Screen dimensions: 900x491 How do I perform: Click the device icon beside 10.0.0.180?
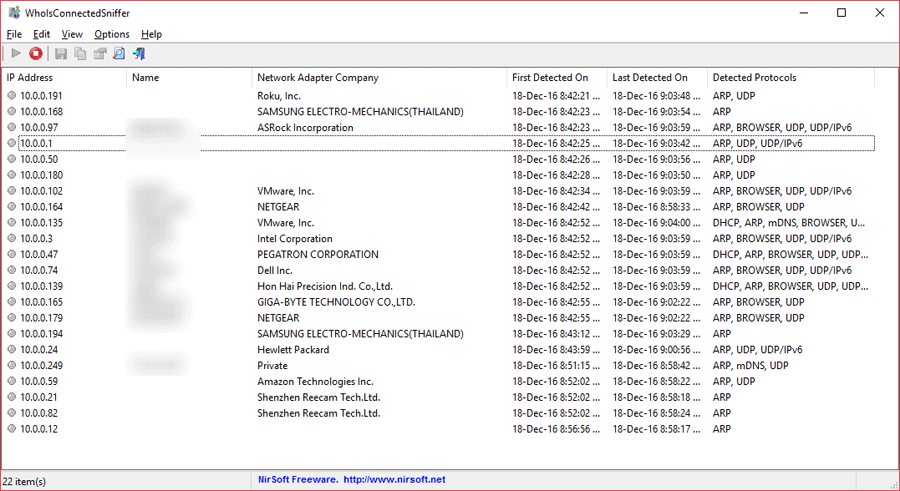tap(11, 175)
